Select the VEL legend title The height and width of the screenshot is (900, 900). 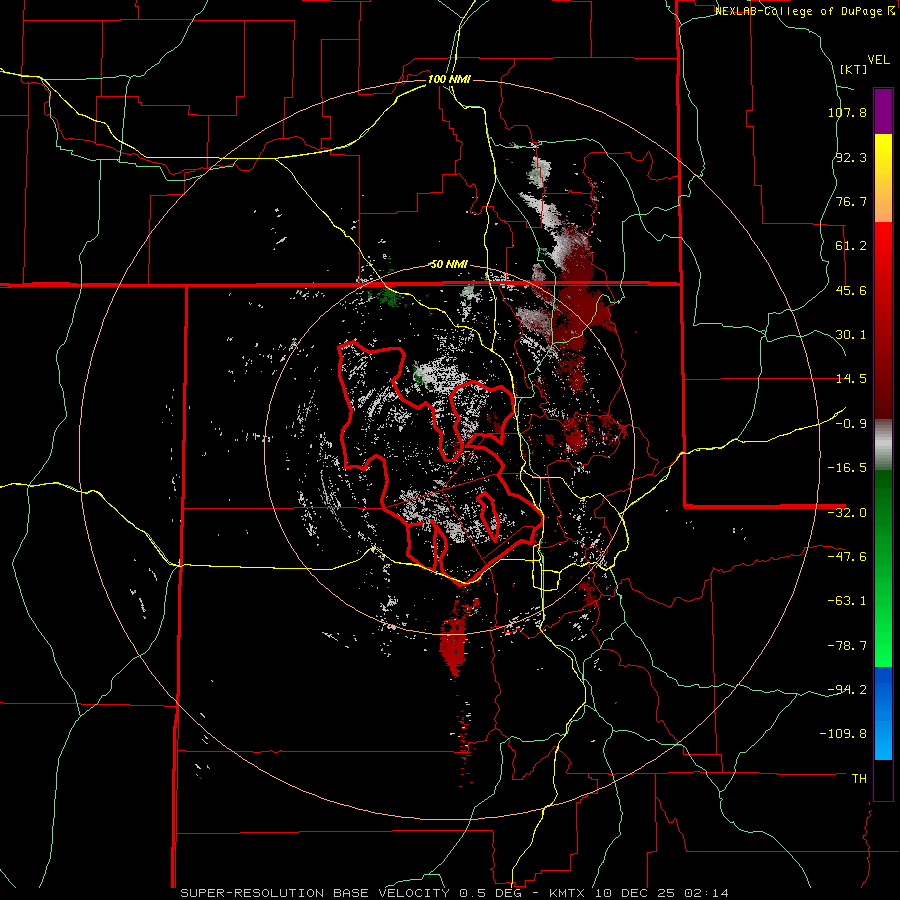click(x=878, y=60)
